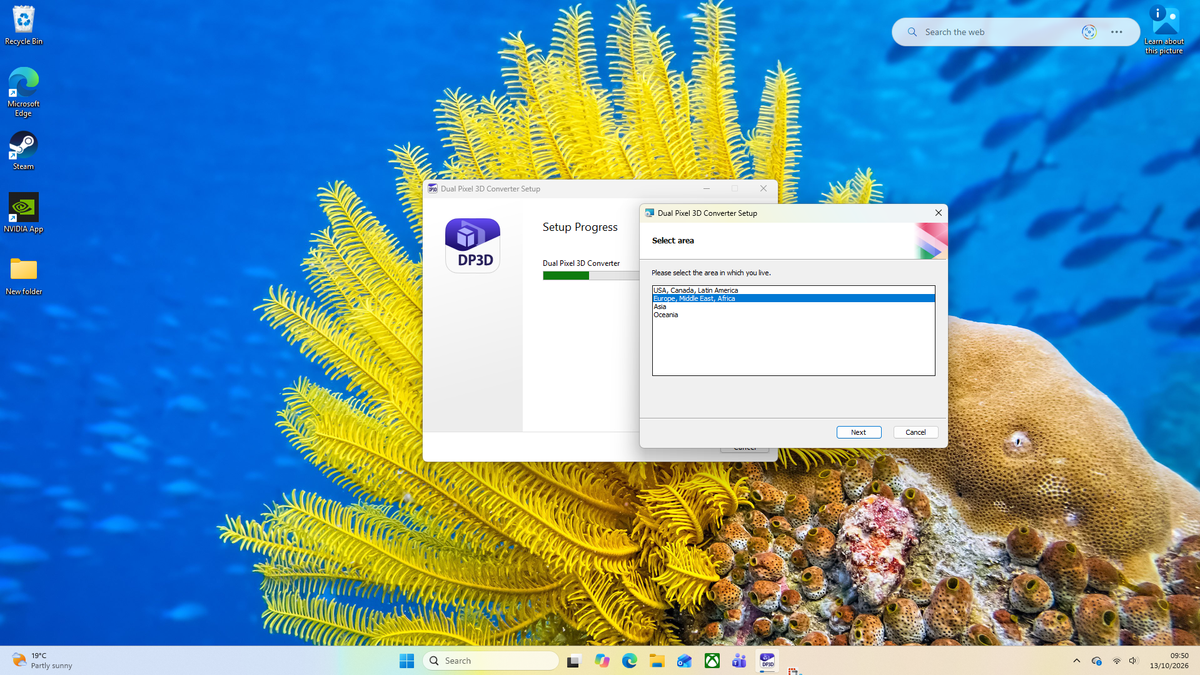The image size is (1200, 675).
Task: Click the Microsoft Edge desktop shortcut
Action: pos(23,92)
